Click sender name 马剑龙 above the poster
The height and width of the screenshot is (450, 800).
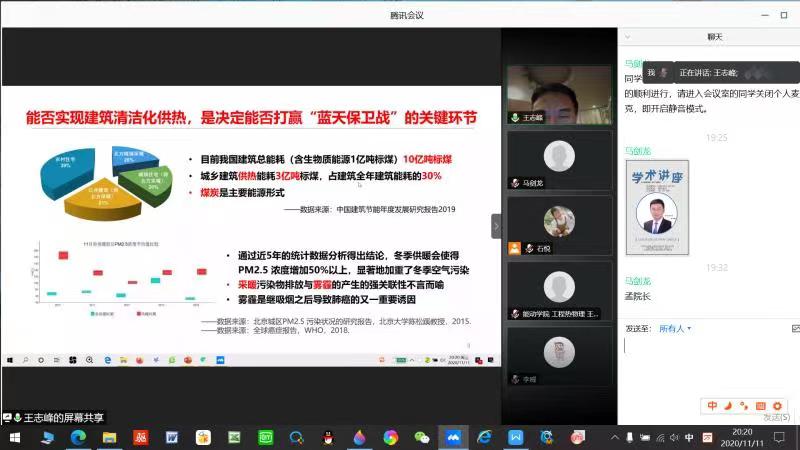(x=637, y=150)
